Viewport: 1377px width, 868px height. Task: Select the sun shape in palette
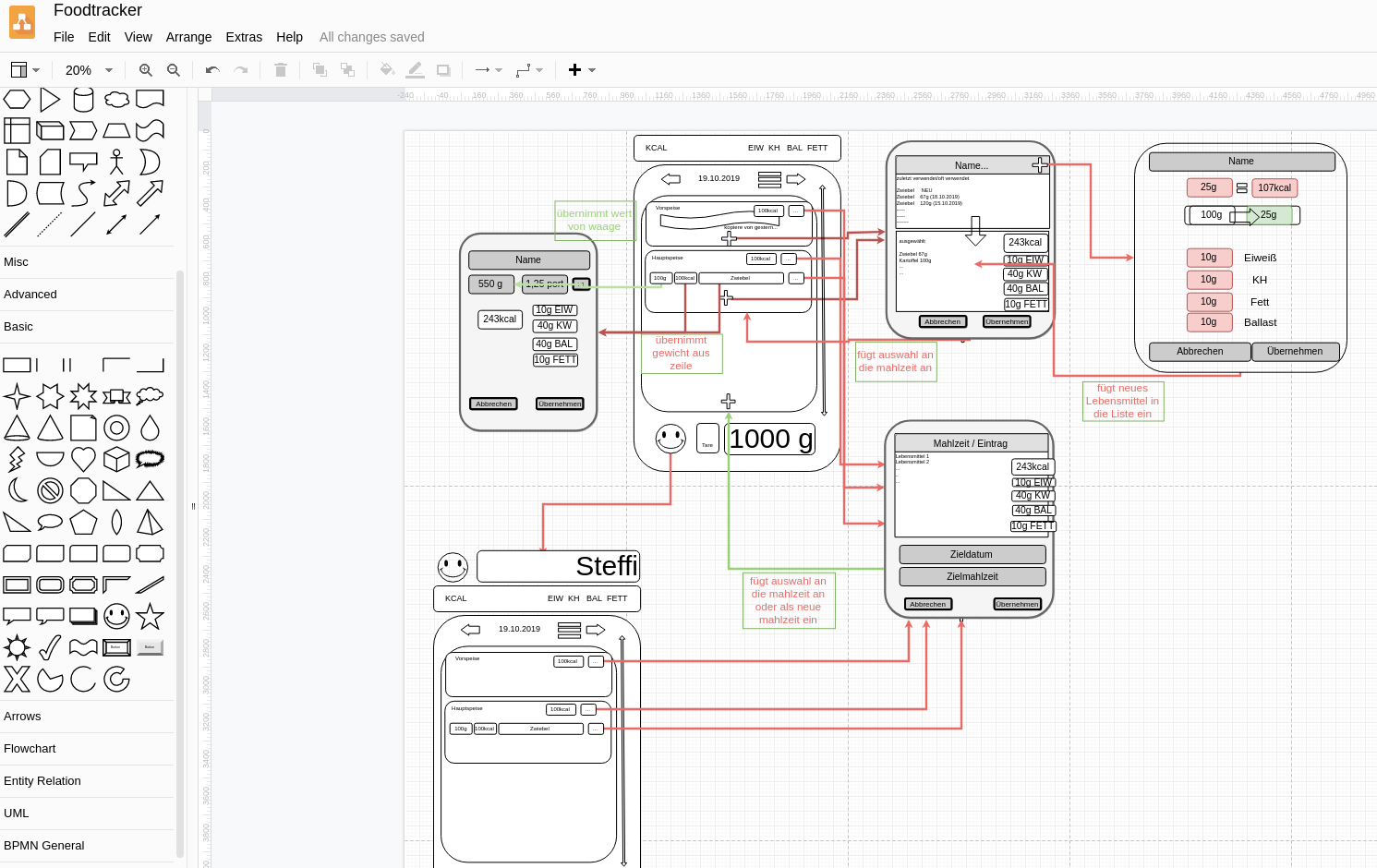pos(17,647)
